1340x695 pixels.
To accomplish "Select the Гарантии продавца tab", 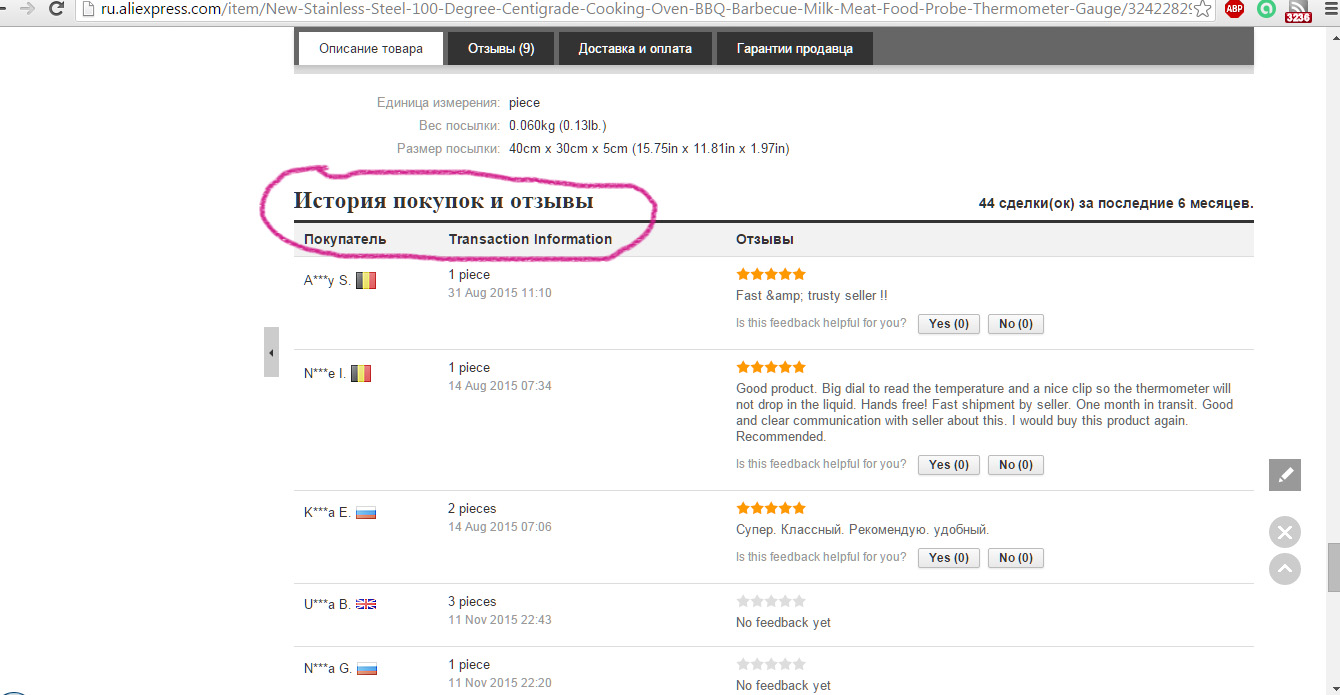I will point(794,48).
